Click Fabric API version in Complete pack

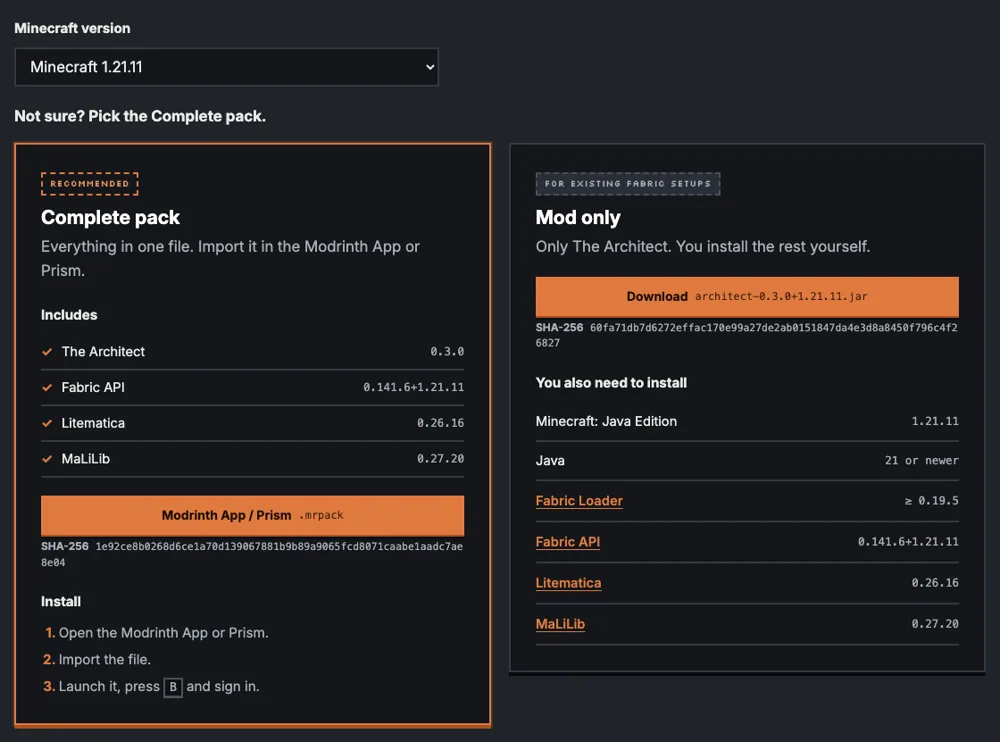pos(413,387)
